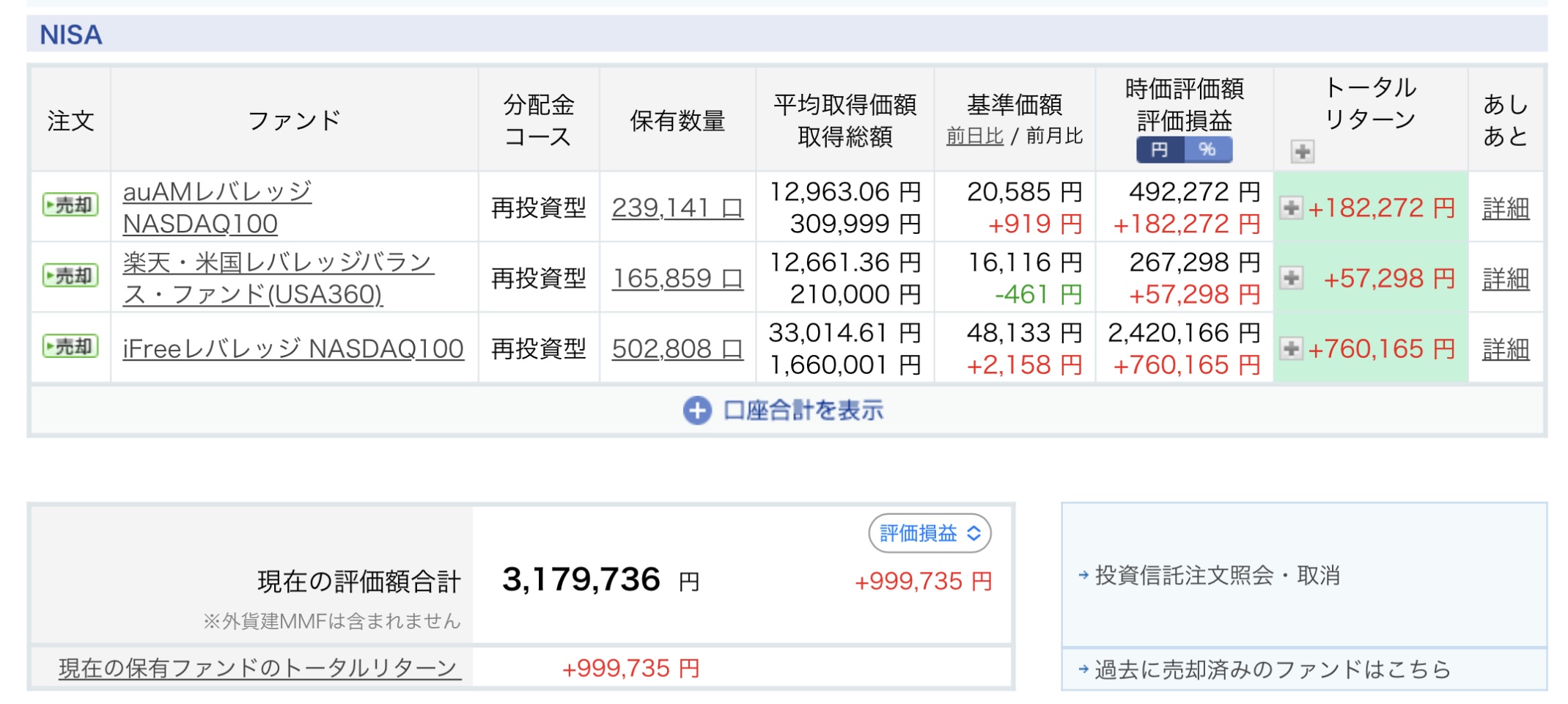Select the 前月比 comparison option
Screen dimensions: 1568x704
pos(1054,136)
